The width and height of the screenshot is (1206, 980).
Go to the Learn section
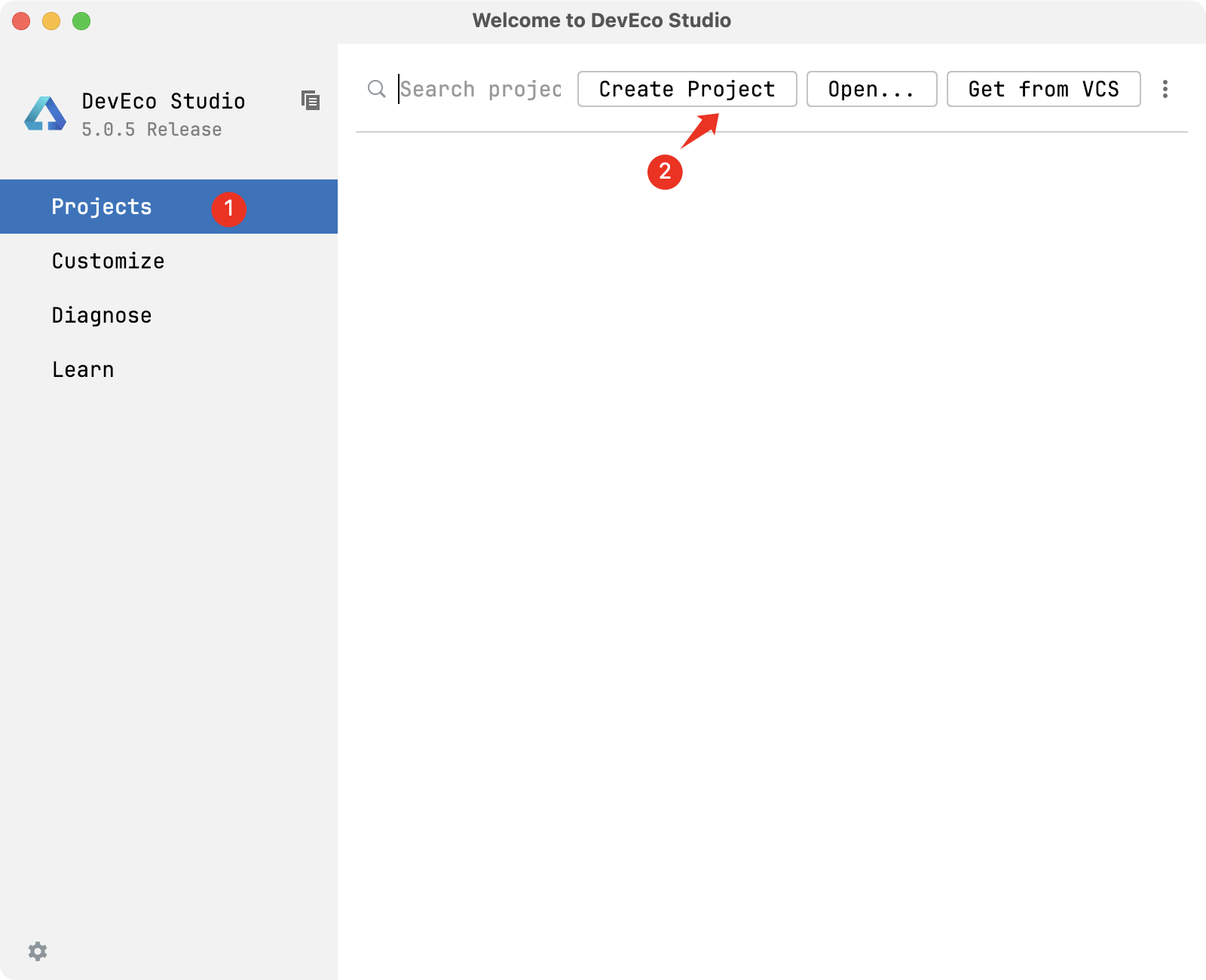tap(169, 369)
